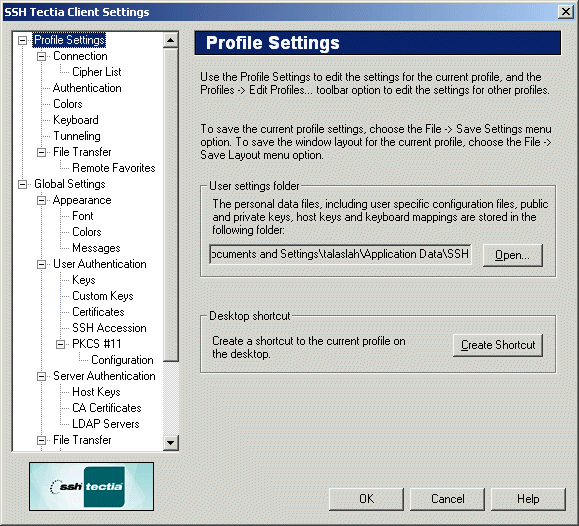Open the Keys page under User Authentication
The image size is (579, 526).
[84, 280]
